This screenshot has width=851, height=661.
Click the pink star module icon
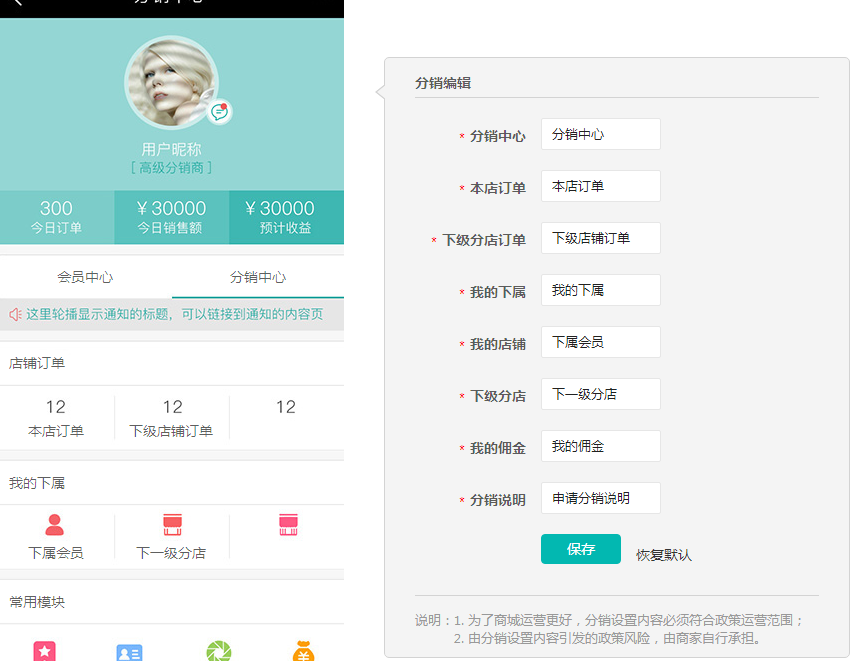44,652
